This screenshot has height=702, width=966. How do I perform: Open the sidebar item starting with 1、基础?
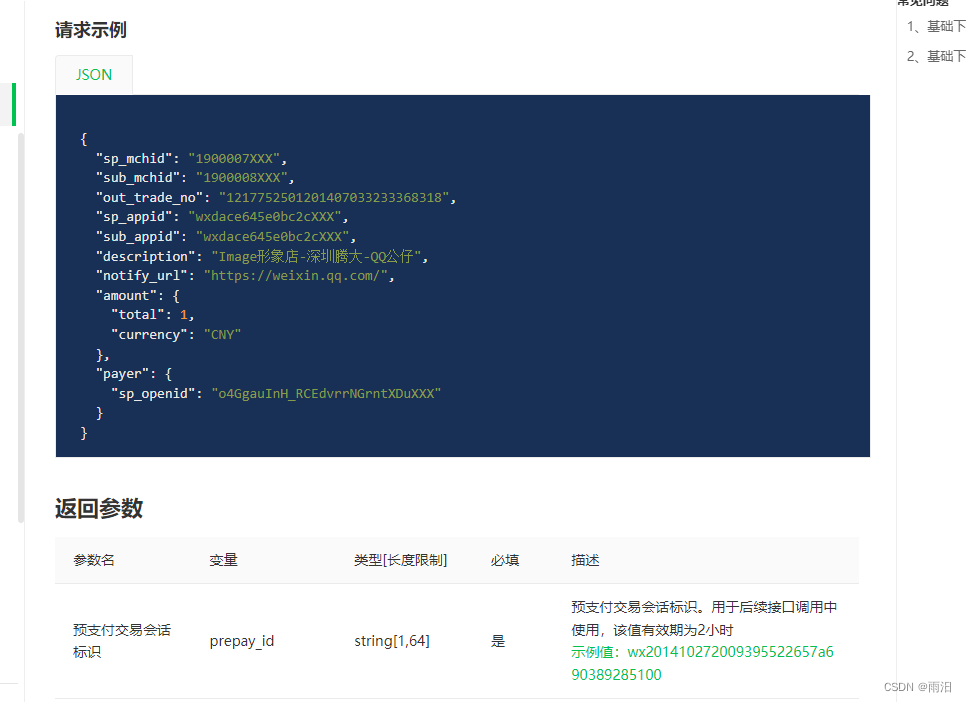click(936, 26)
